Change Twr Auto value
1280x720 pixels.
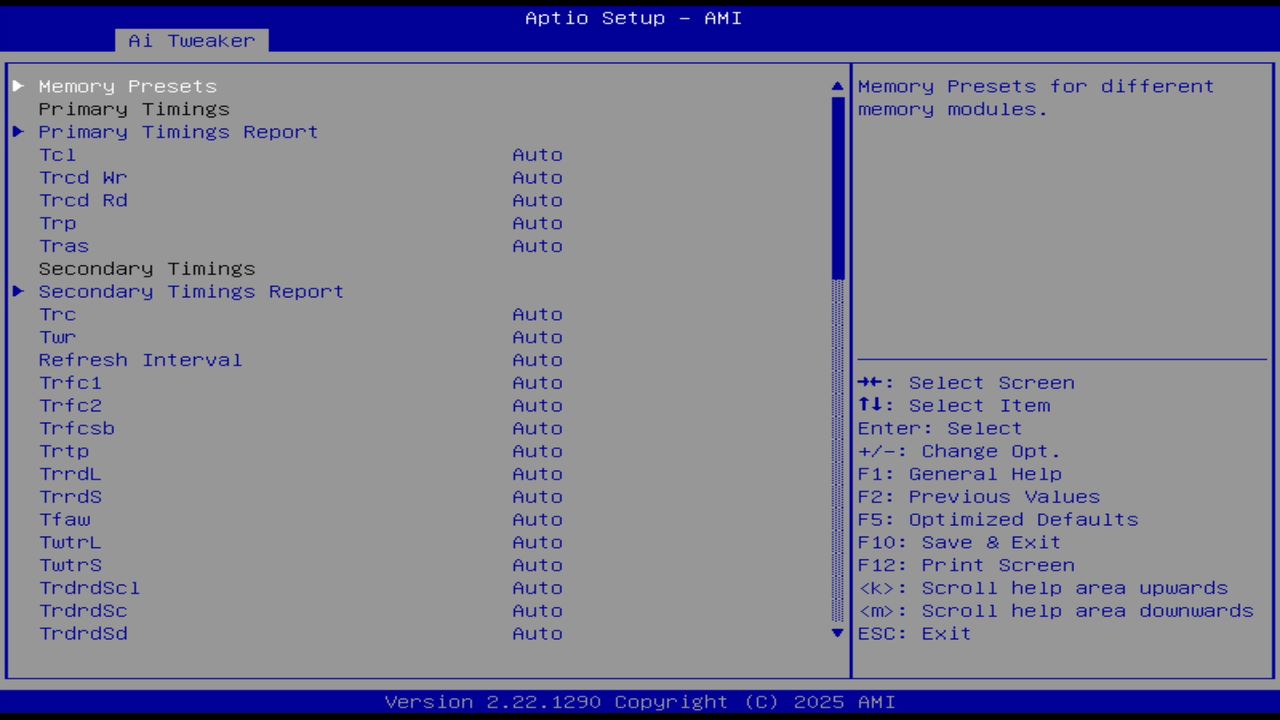pyautogui.click(x=537, y=337)
